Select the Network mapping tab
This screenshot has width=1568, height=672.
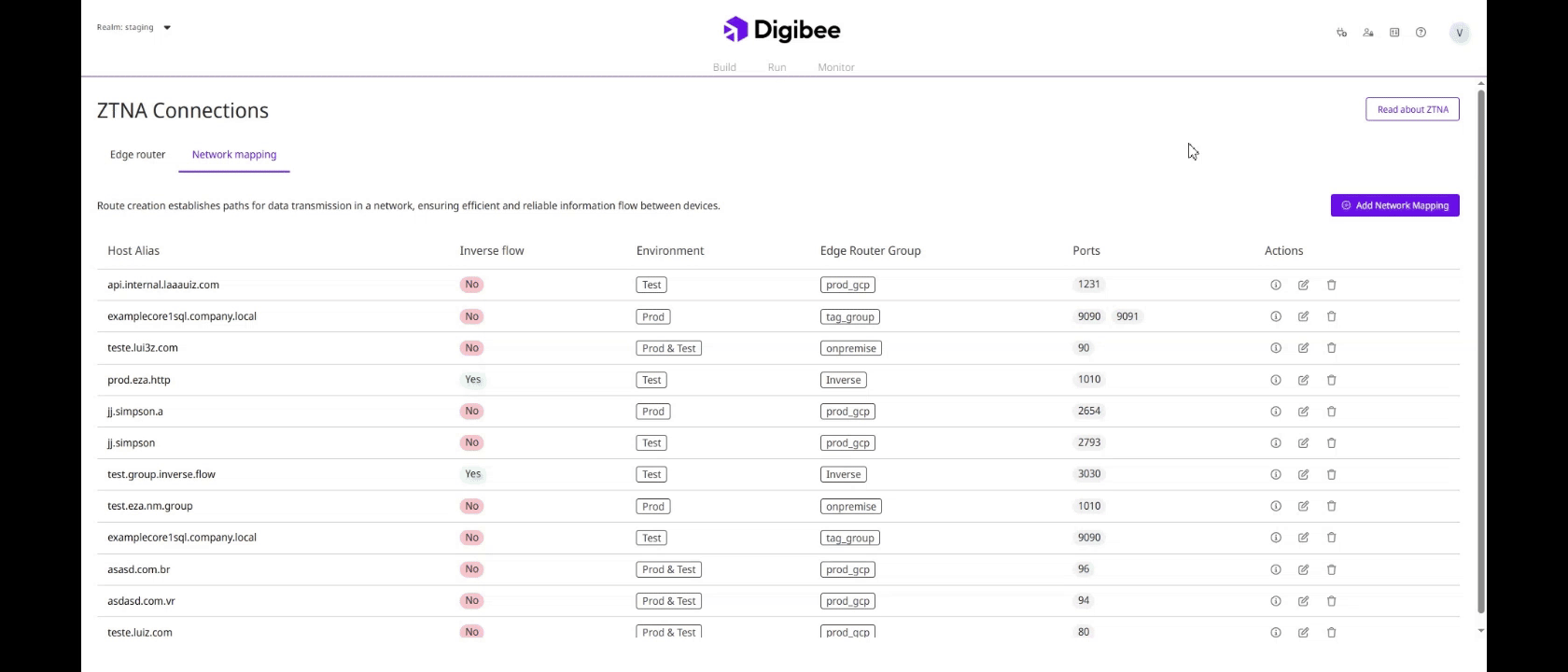click(234, 155)
